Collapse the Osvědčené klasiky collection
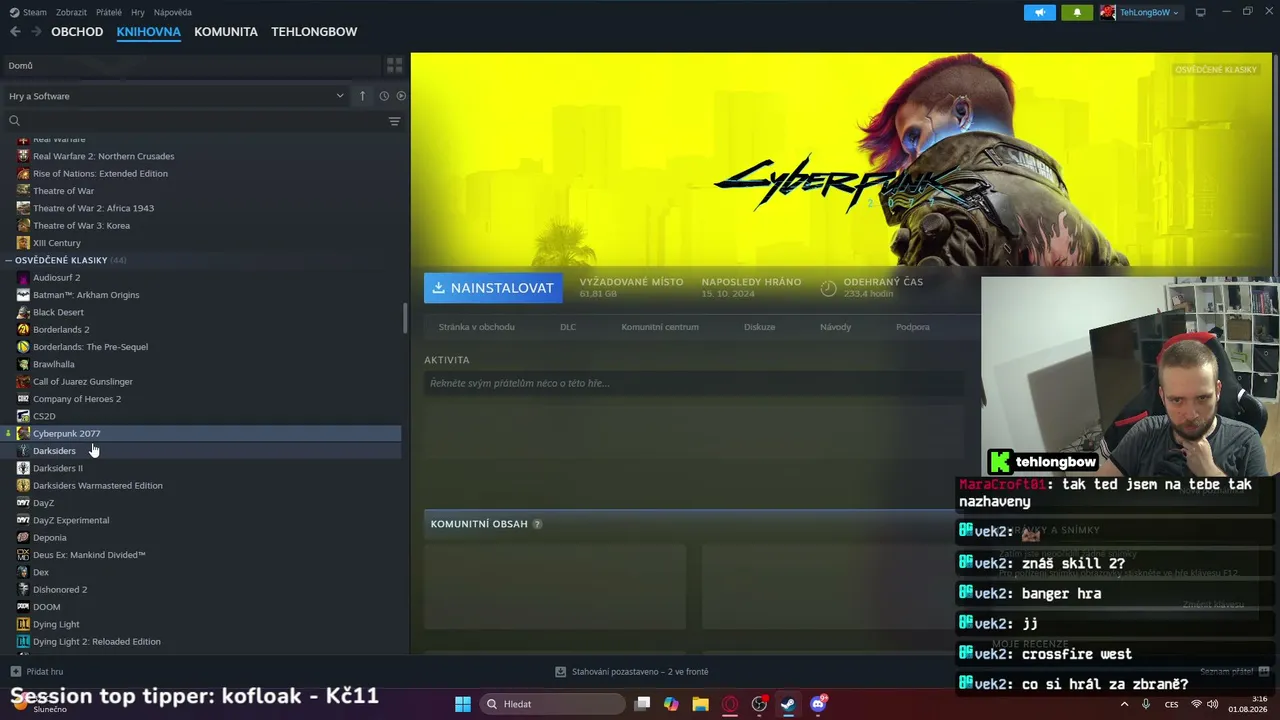 pos(9,260)
